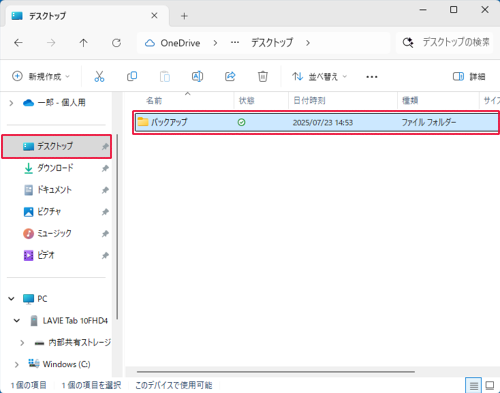
Task: Expand the Windows (C:) drive node
Action: (x=17, y=364)
